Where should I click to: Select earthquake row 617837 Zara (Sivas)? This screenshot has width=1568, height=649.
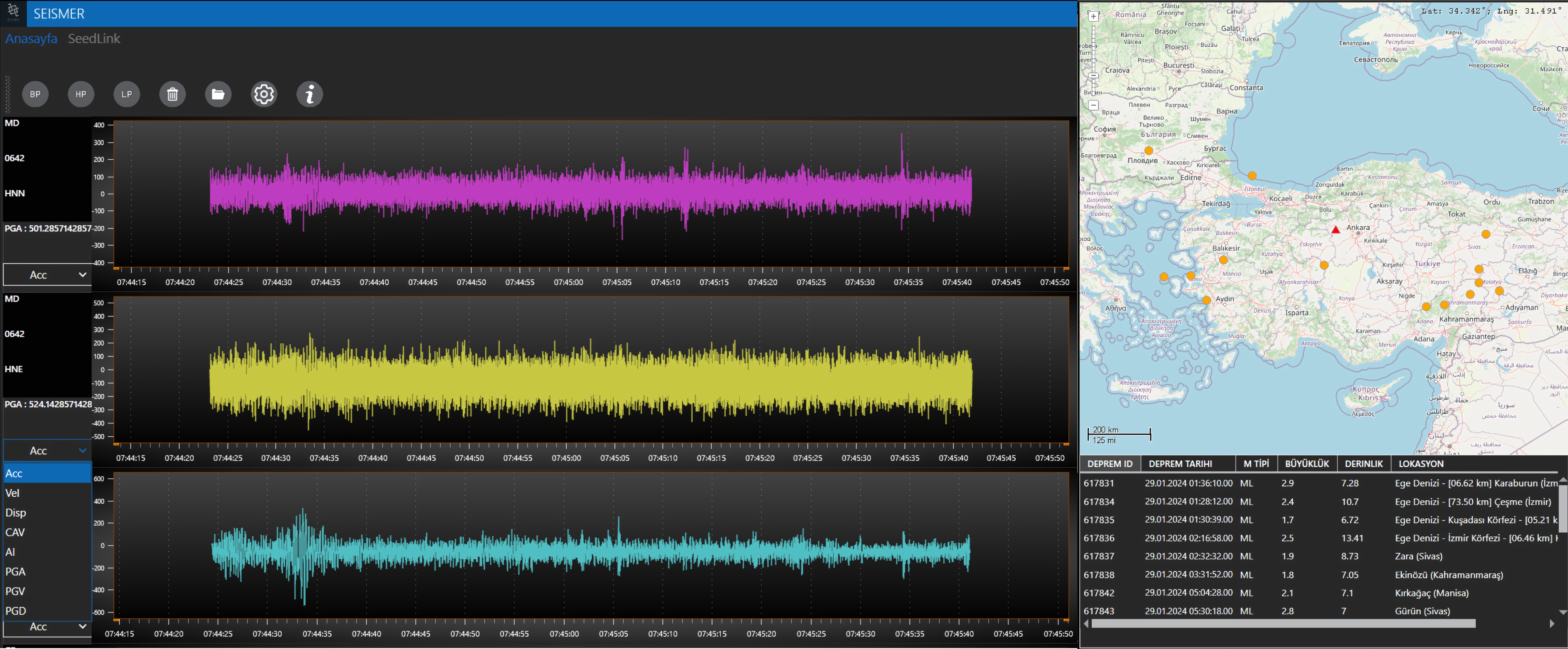1319,556
